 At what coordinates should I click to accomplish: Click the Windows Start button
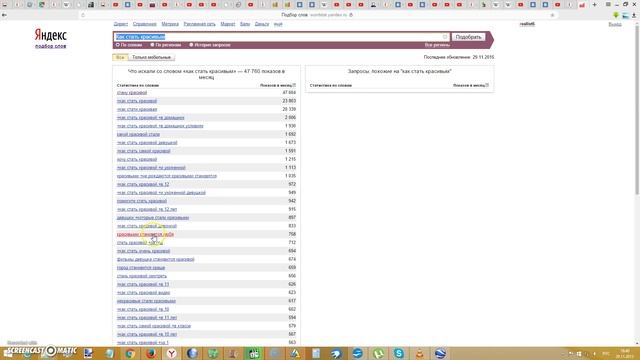point(7,353)
